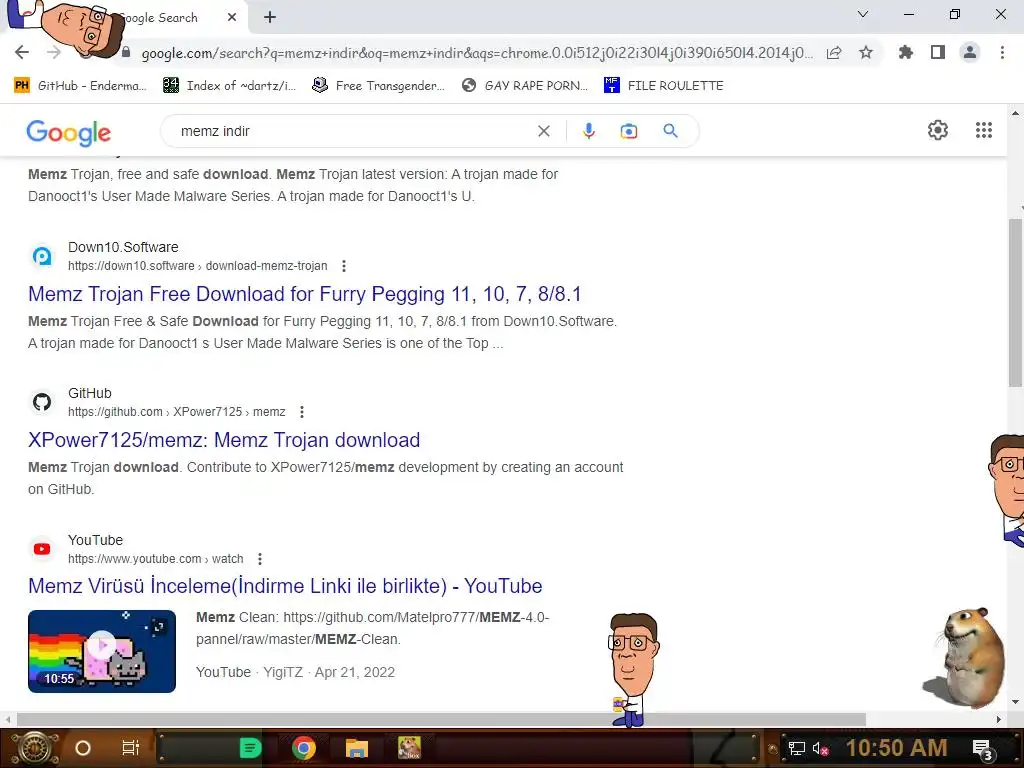This screenshot has height=768, width=1024.
Task: Open options dots for Down10.Software result
Action: pos(344,266)
